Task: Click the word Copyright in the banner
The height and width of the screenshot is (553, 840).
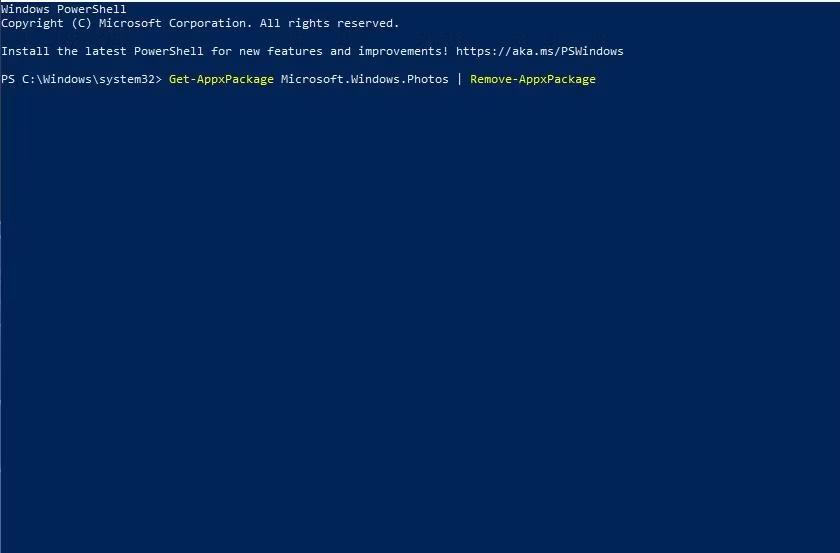Action: 32,23
